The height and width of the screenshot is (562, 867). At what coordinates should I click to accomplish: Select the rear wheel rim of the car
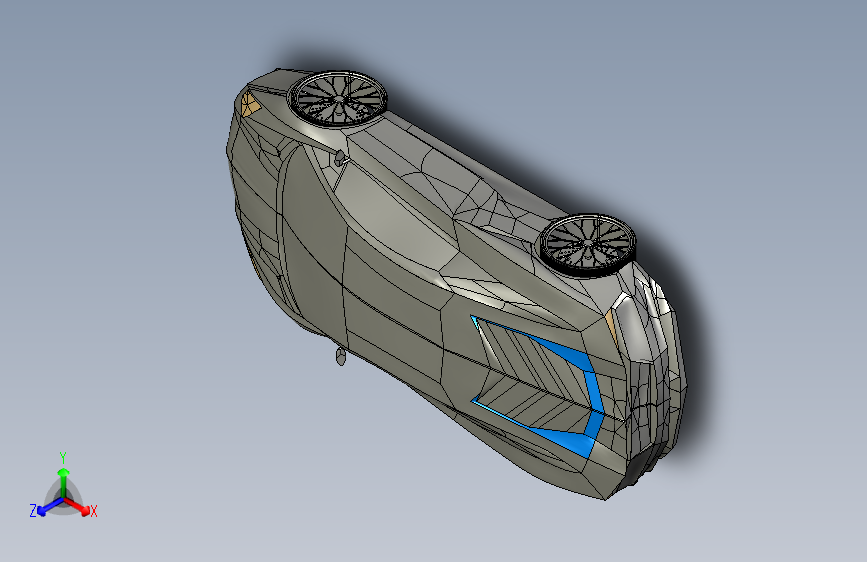(x=587, y=245)
